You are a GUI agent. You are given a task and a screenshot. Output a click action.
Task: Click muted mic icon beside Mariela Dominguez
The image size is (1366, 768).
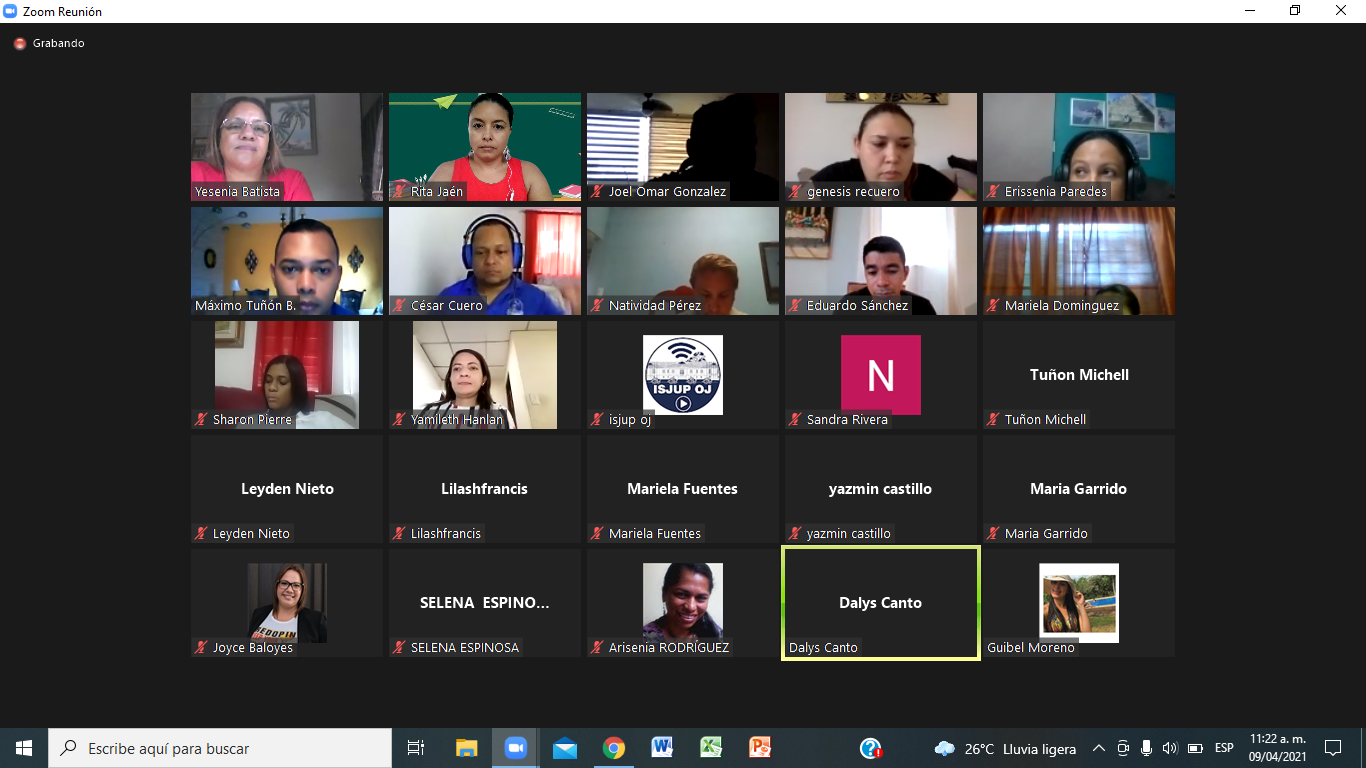pyautogui.click(x=994, y=305)
